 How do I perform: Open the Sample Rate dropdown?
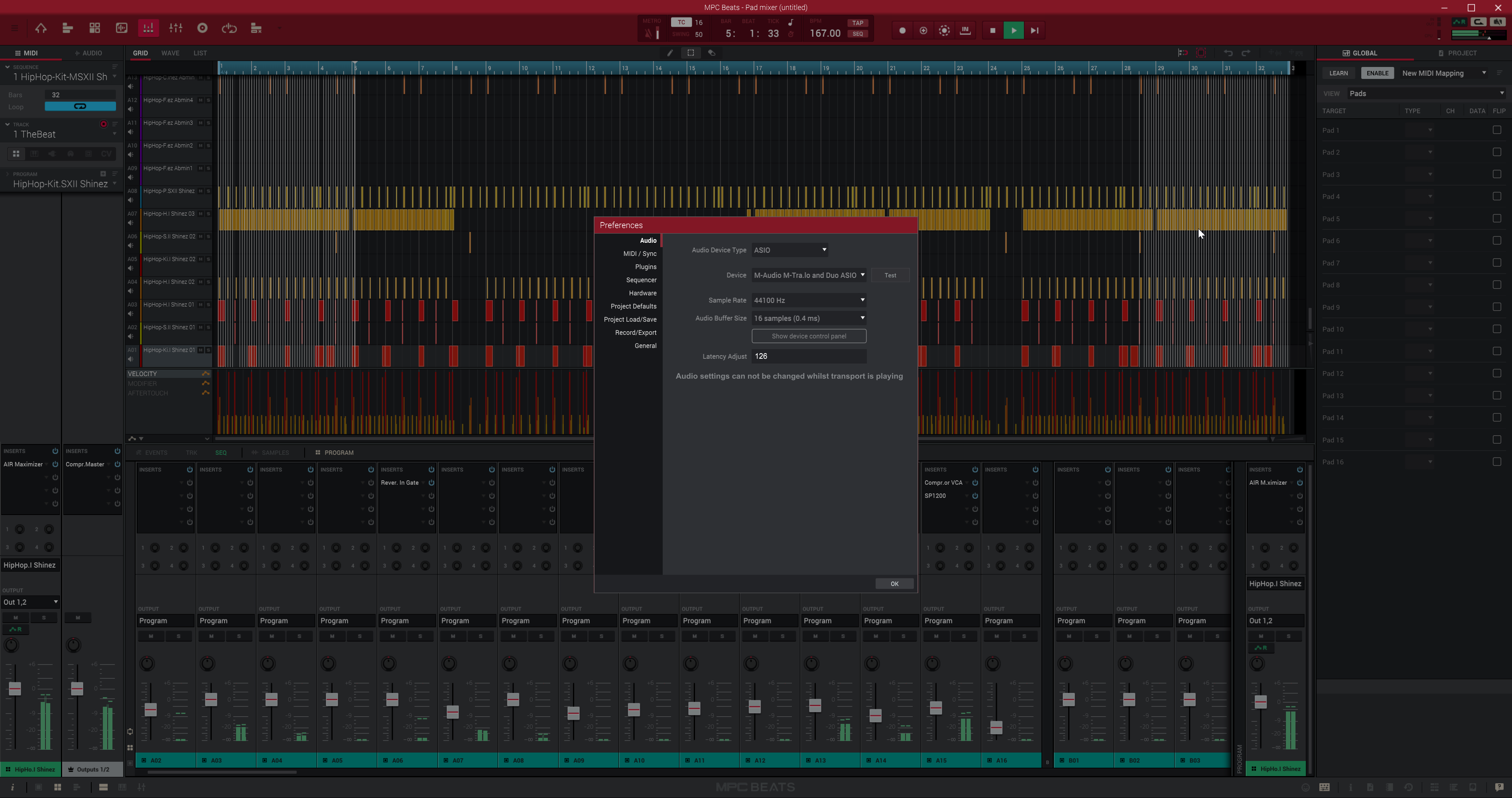coord(809,301)
